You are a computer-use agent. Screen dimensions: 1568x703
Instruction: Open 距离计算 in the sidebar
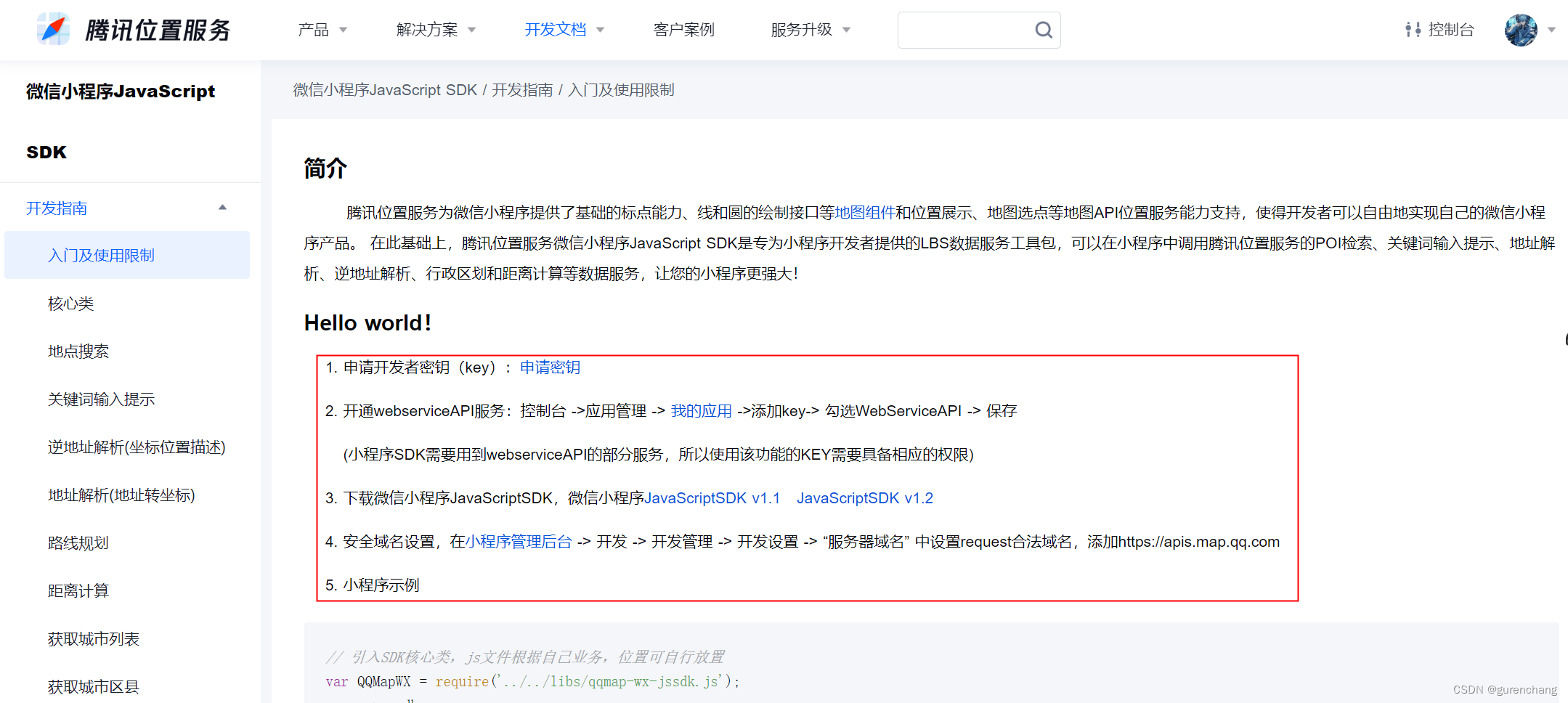78,591
